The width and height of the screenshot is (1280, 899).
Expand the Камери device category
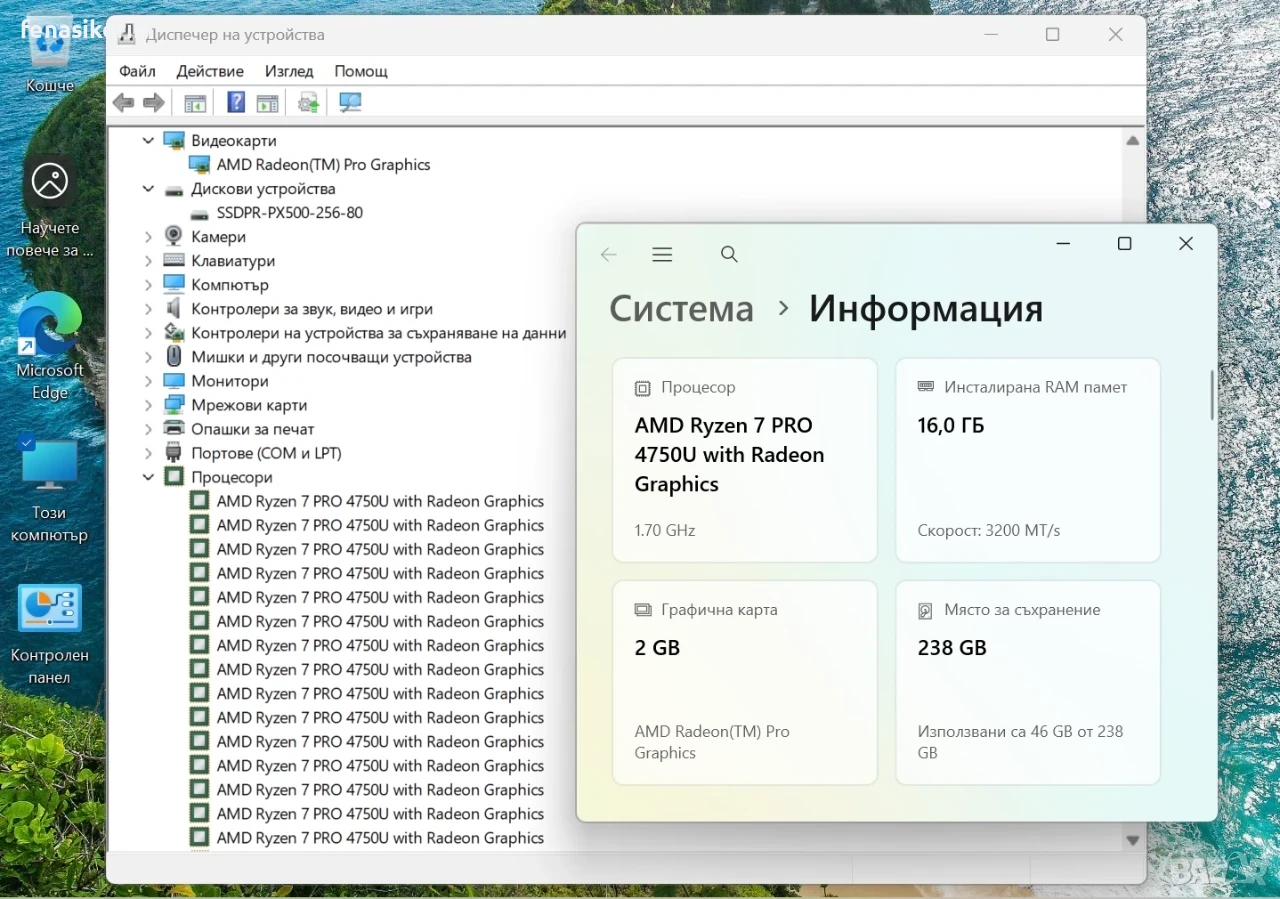148,237
